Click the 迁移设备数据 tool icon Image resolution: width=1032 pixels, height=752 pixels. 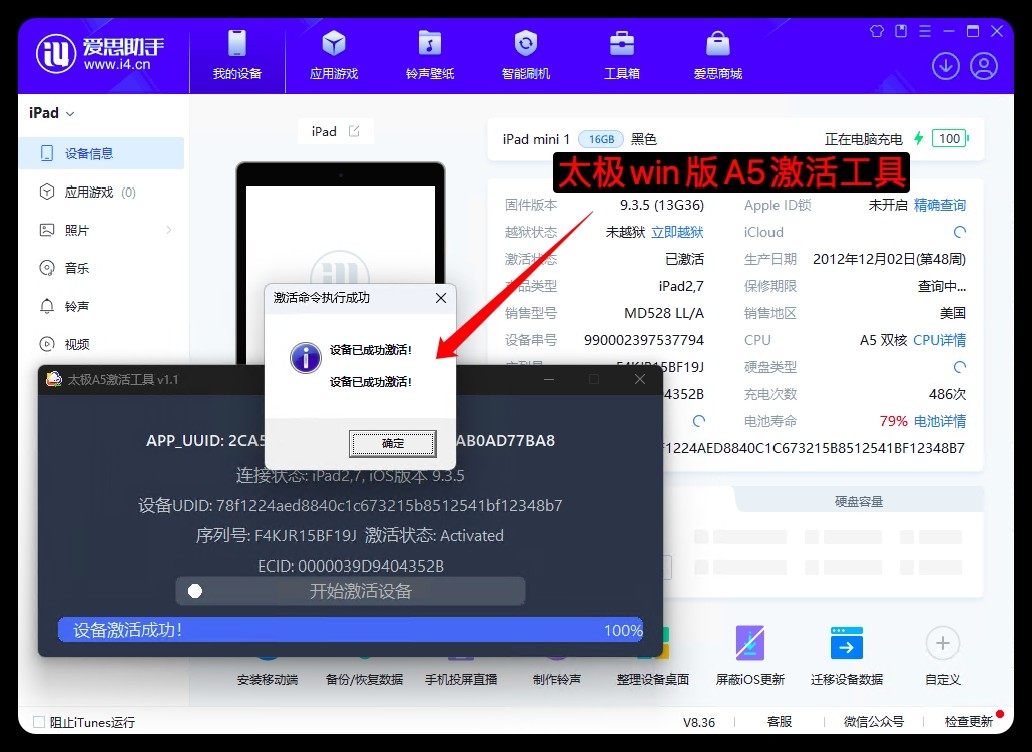click(x=846, y=643)
